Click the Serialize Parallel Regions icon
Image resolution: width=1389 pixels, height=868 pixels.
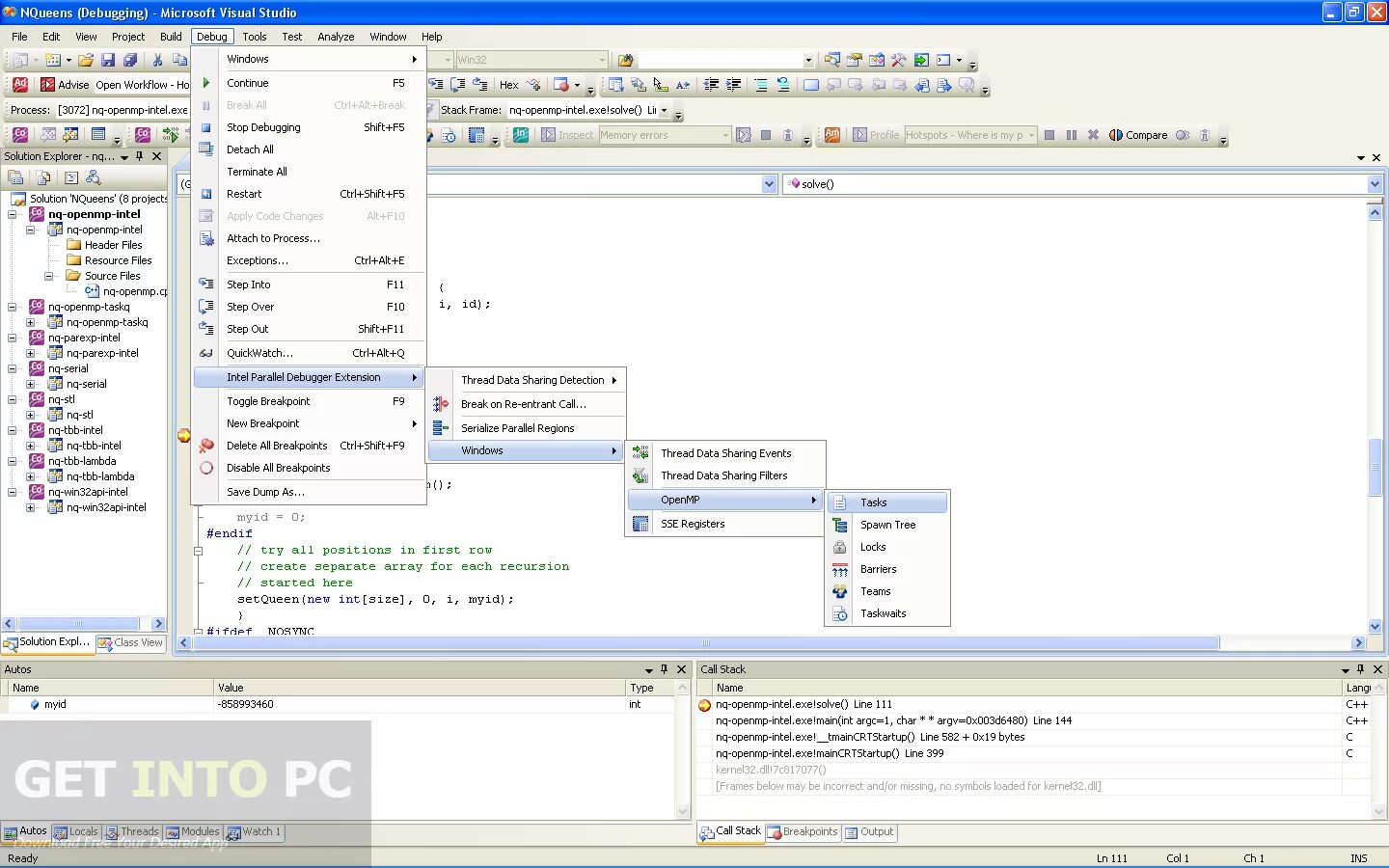coord(440,428)
